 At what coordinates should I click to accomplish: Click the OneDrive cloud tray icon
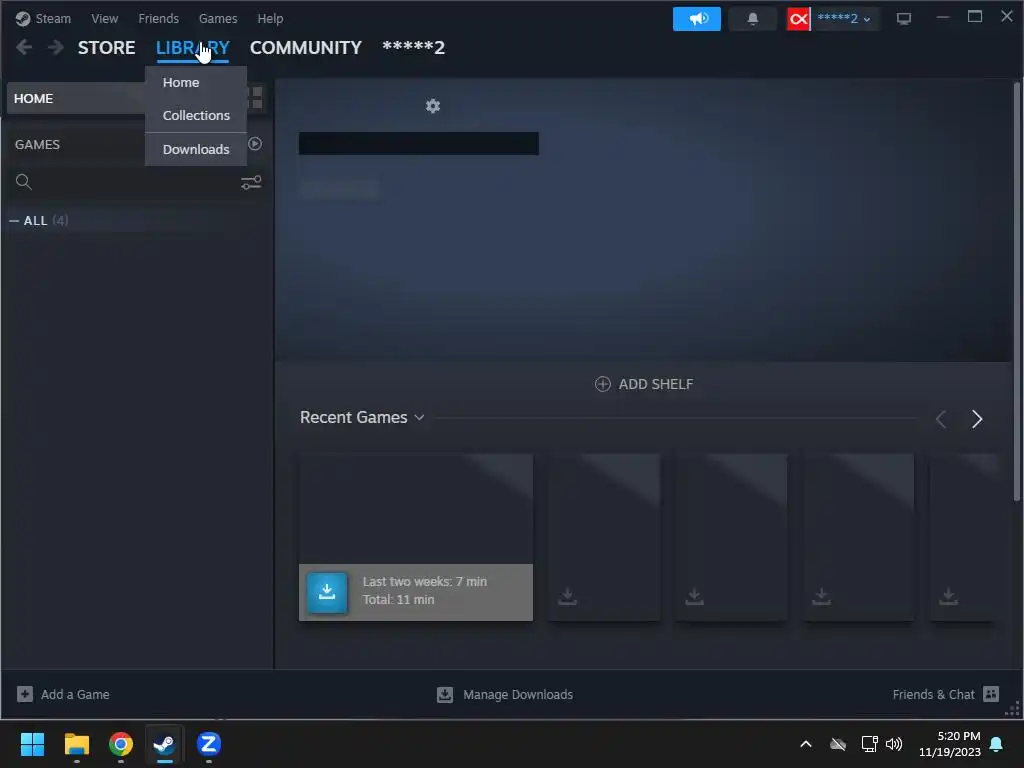click(838, 744)
